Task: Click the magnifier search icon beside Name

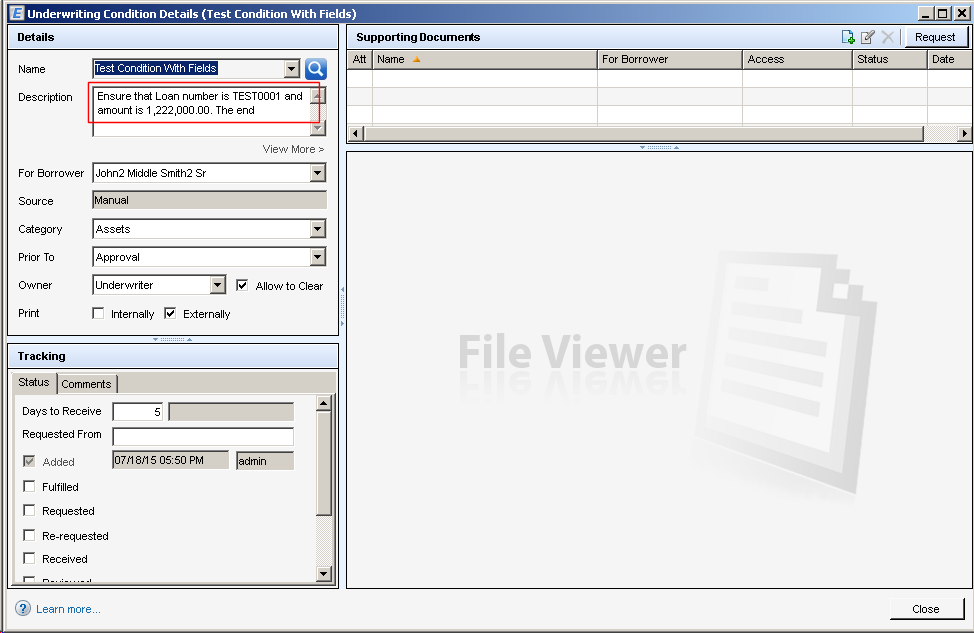Action: [x=316, y=69]
